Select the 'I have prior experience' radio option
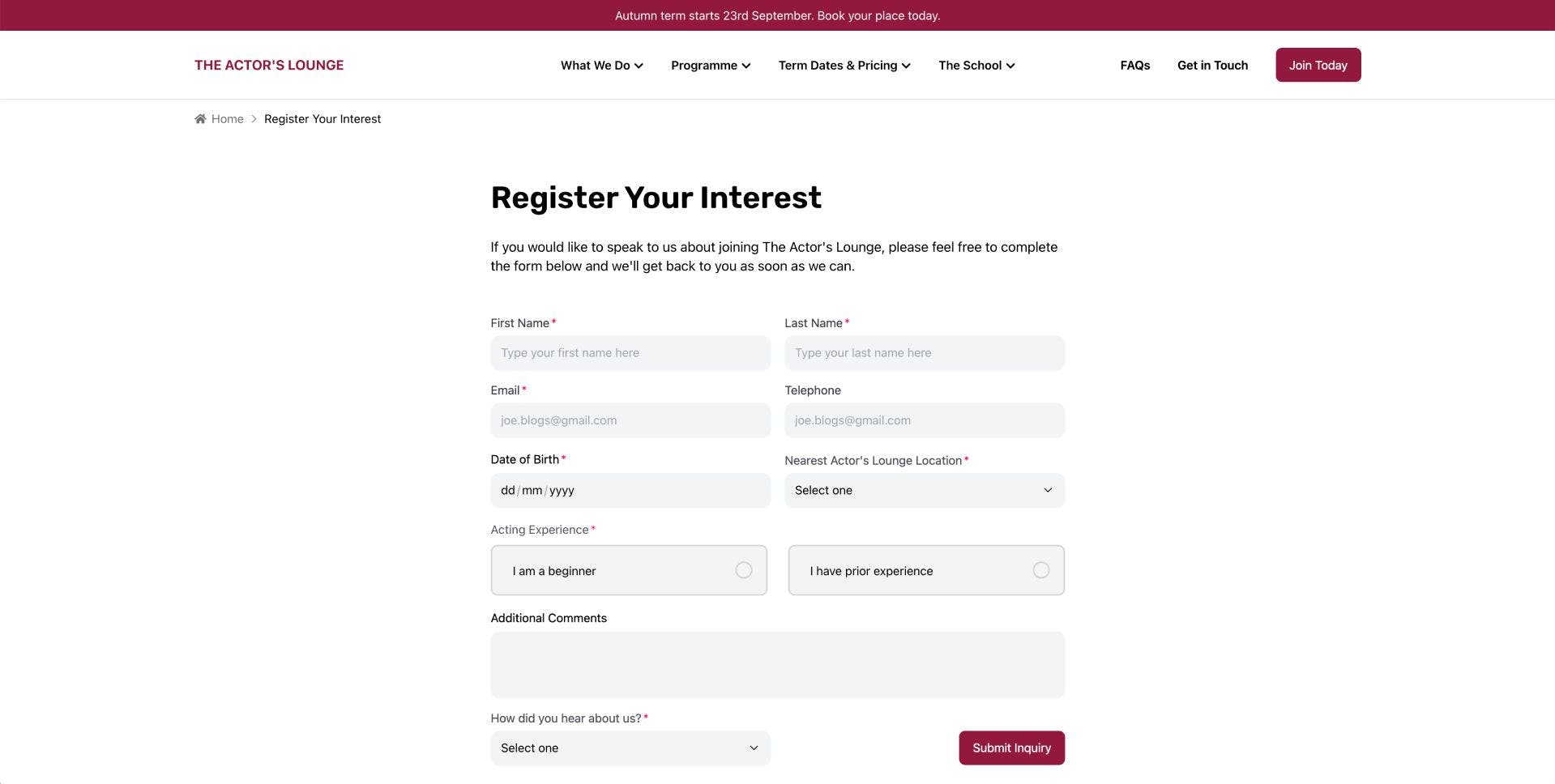The image size is (1555, 784). click(x=1040, y=570)
